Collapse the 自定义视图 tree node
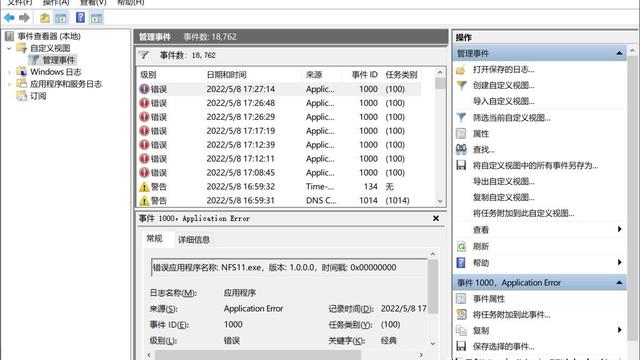The width and height of the screenshot is (640, 360). coord(9,48)
